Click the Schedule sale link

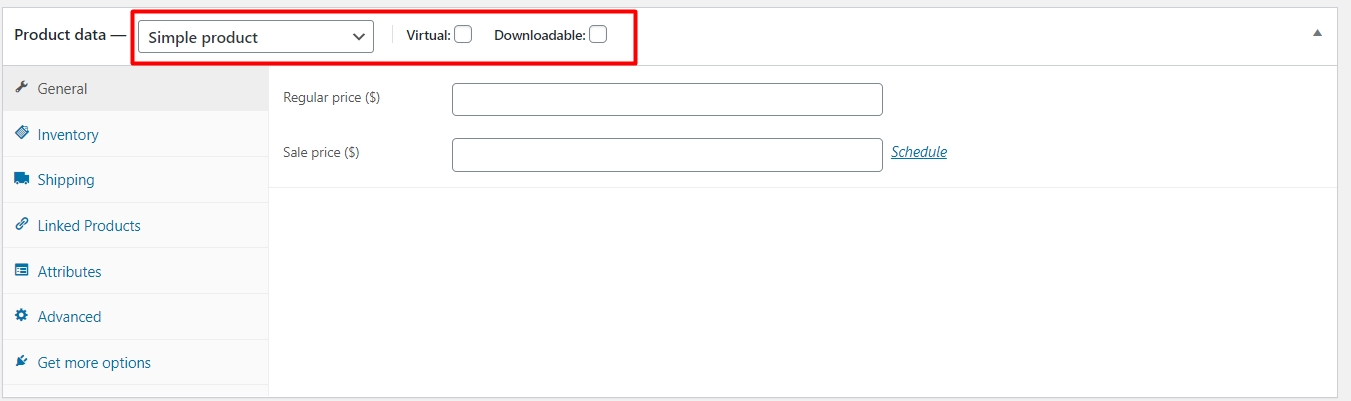click(x=919, y=152)
